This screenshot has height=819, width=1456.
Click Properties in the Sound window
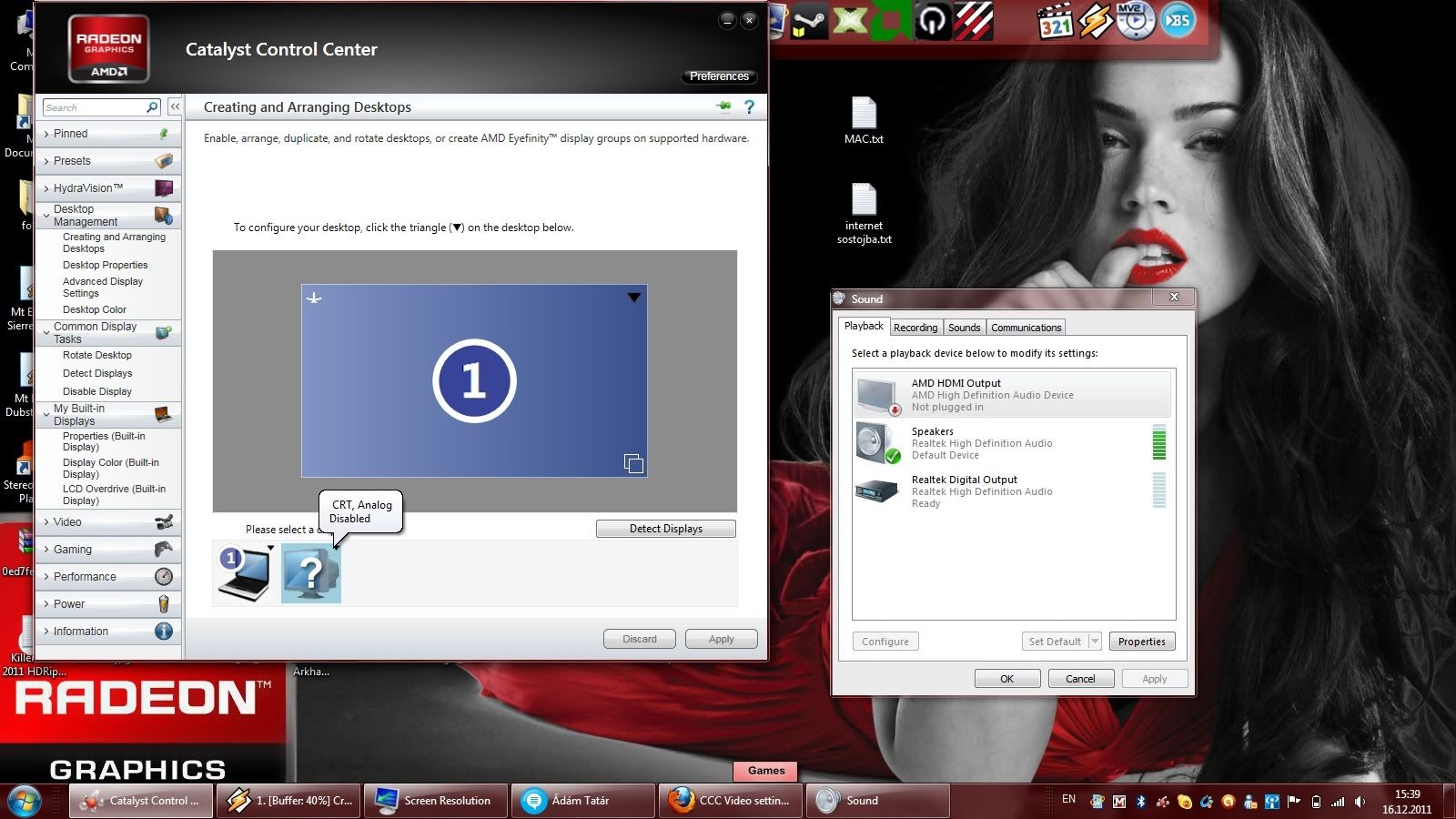1142,642
